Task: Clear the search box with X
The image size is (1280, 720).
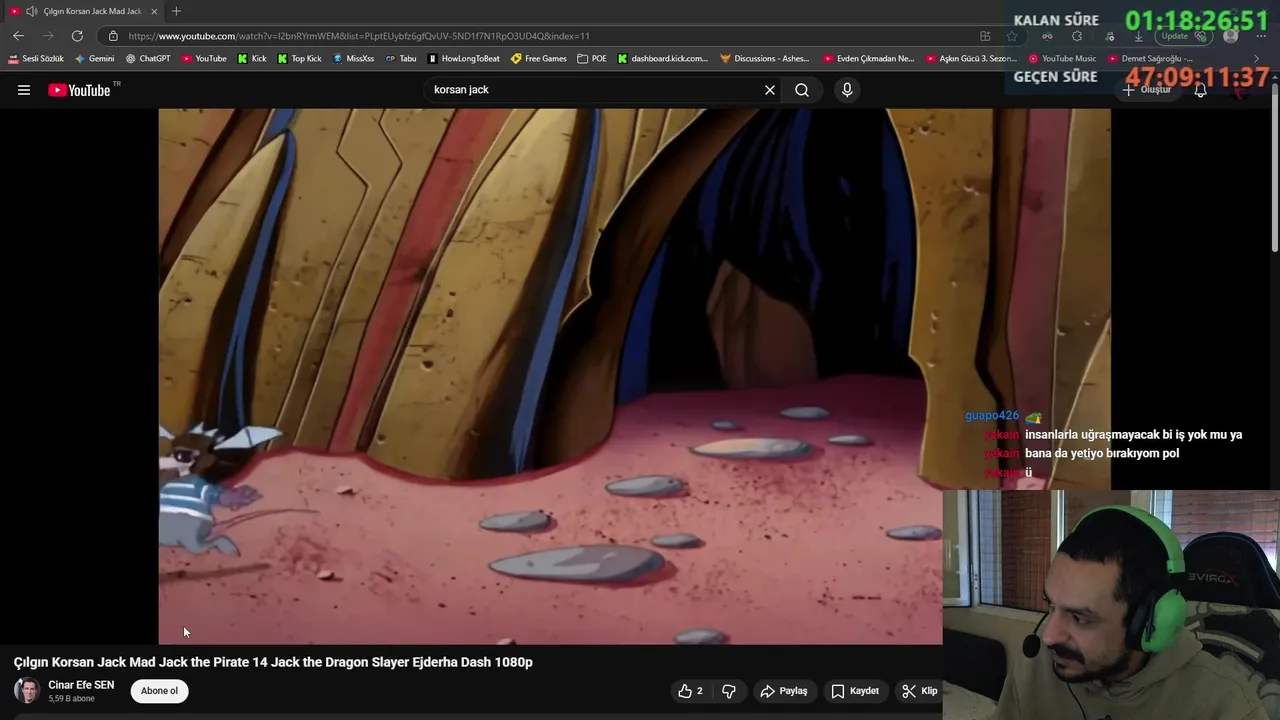Action: click(x=770, y=90)
